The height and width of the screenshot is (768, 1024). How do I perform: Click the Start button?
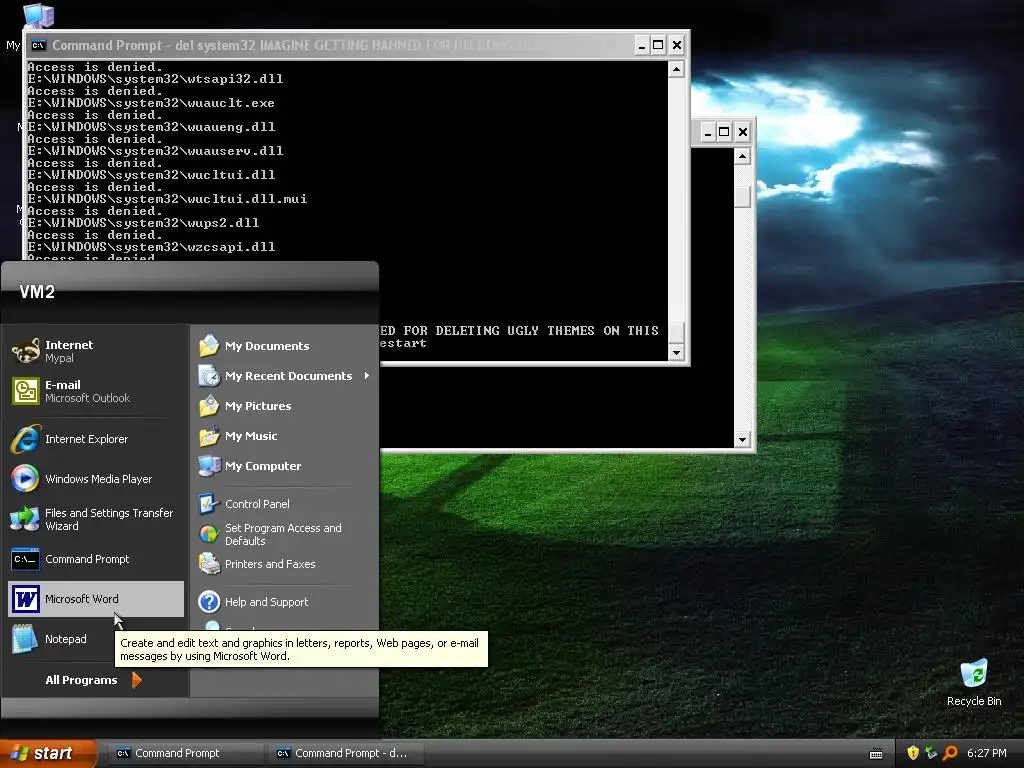point(49,753)
